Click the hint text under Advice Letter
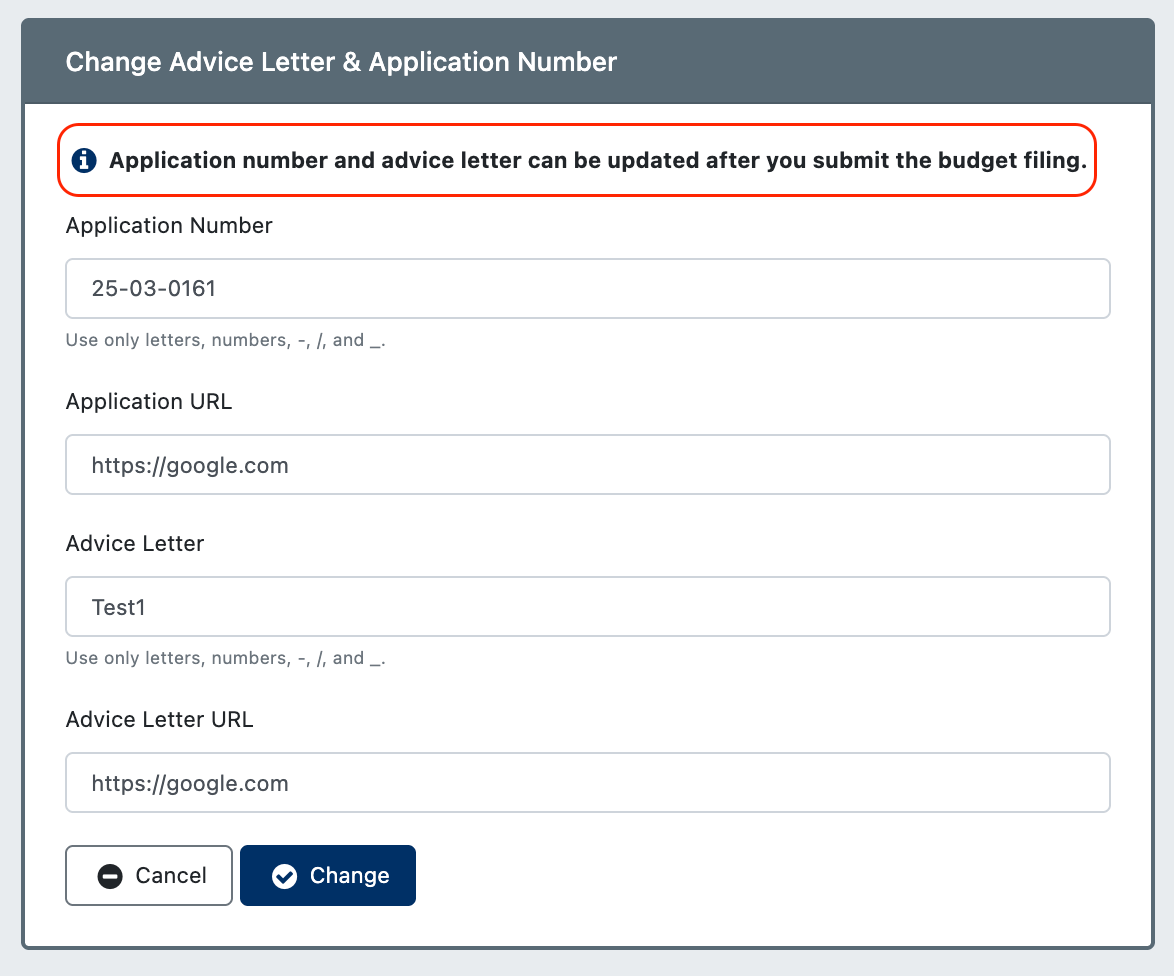This screenshot has height=976, width=1174. pos(225,659)
